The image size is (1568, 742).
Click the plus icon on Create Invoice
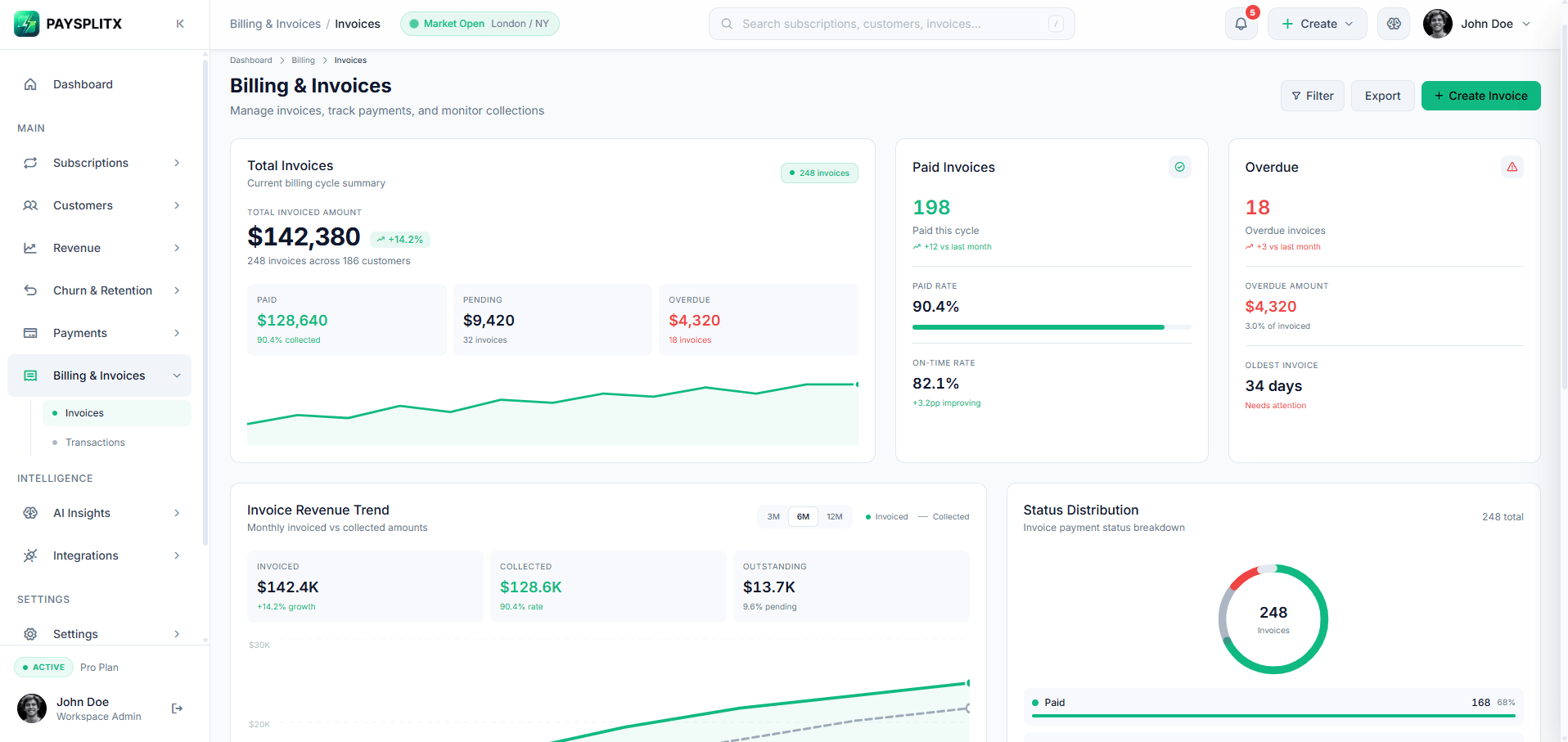(1439, 96)
